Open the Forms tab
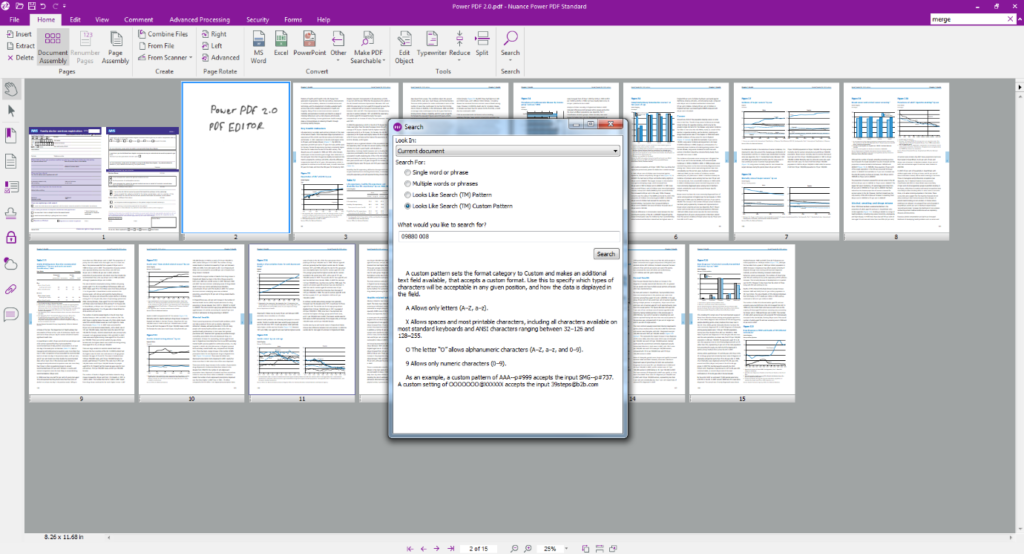The image size is (1024, 554). pos(293,20)
